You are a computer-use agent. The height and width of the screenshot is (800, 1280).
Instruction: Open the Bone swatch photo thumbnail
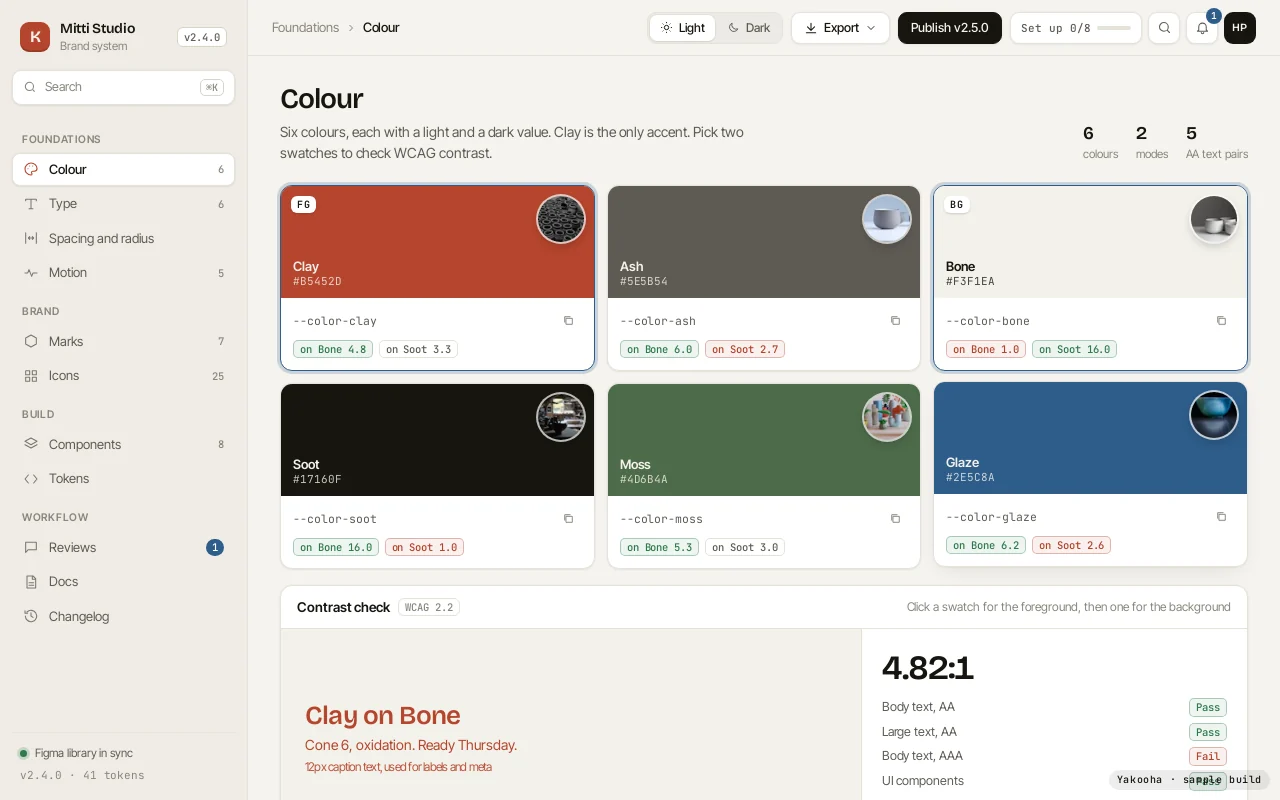1214,219
